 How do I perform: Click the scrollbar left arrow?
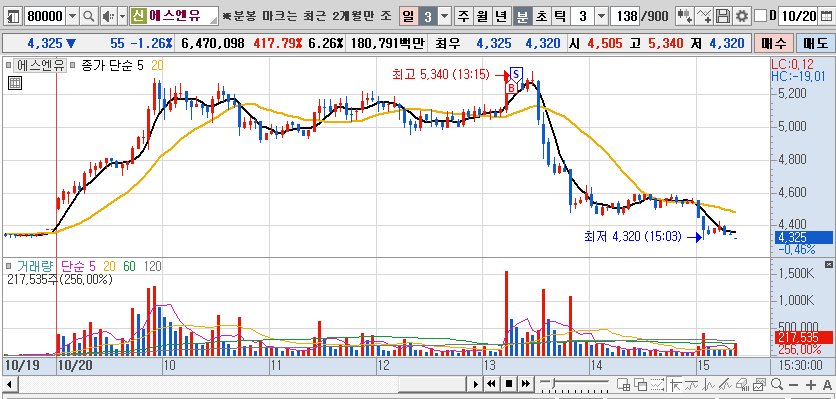pos(9,384)
